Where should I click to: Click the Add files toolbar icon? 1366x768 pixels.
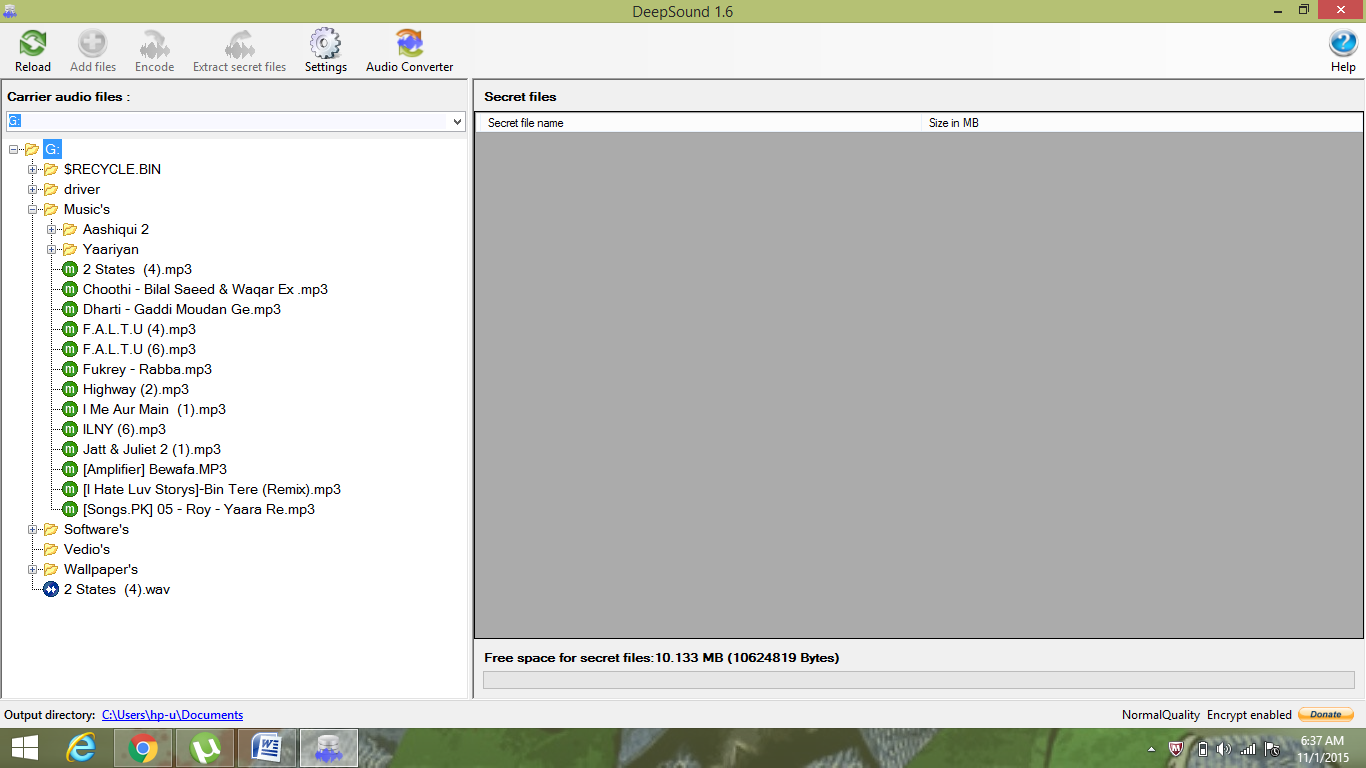point(93,44)
